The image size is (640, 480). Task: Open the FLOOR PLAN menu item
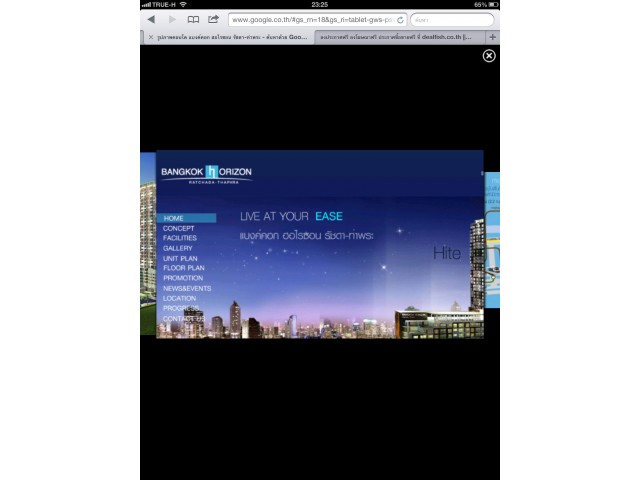[183, 268]
